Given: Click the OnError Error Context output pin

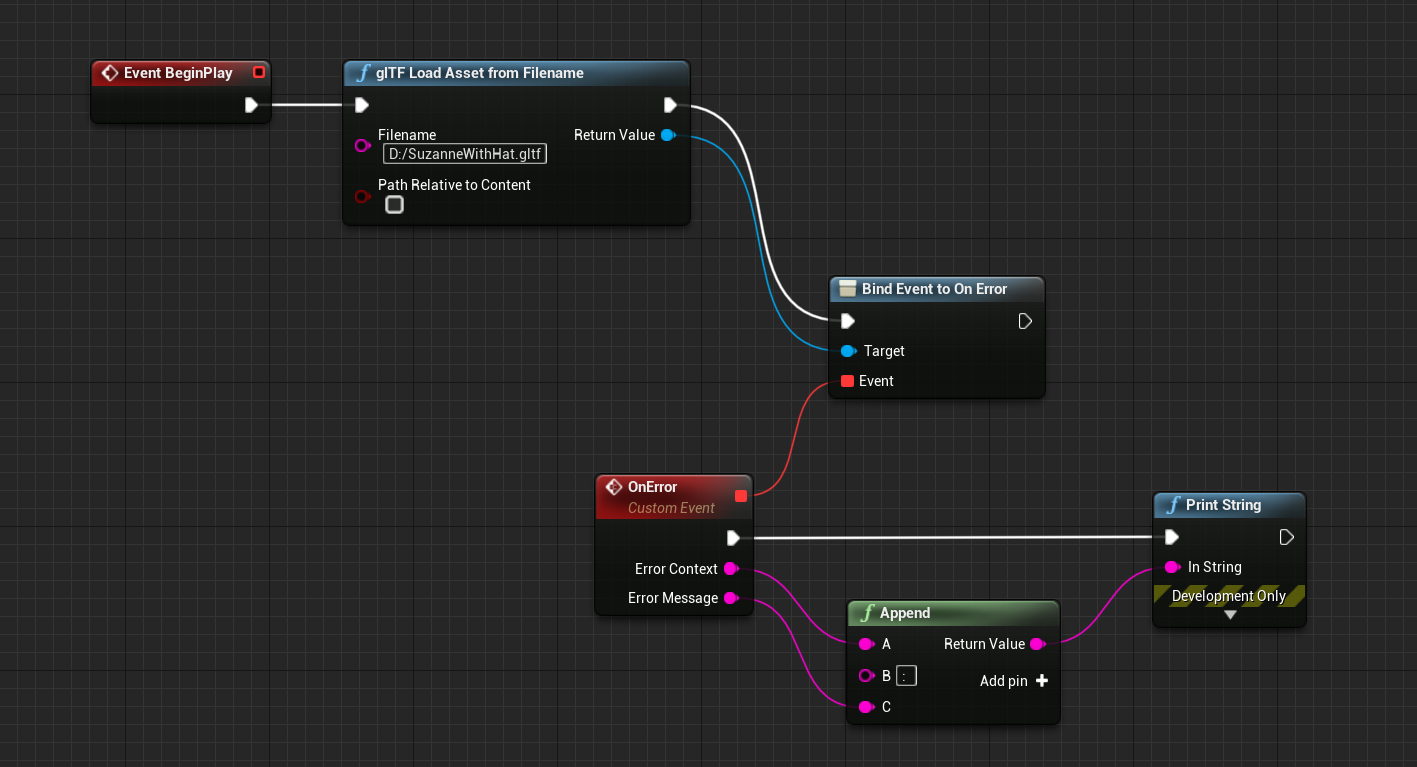Looking at the screenshot, I should tap(731, 569).
